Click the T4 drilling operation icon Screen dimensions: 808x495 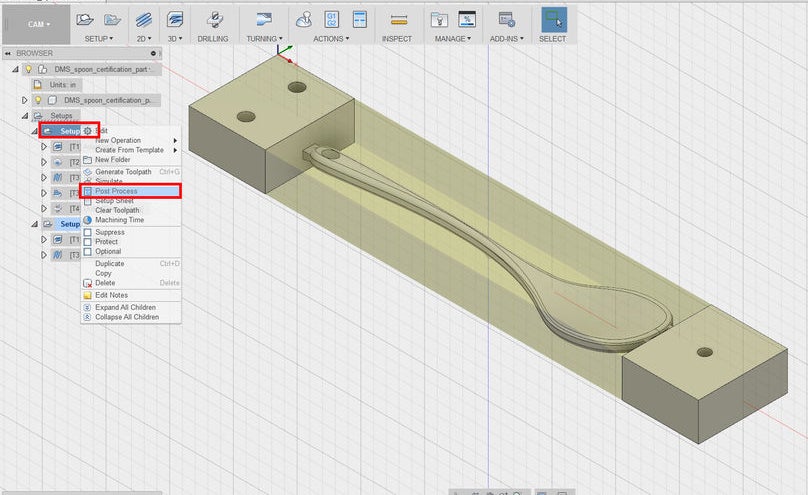coord(58,209)
